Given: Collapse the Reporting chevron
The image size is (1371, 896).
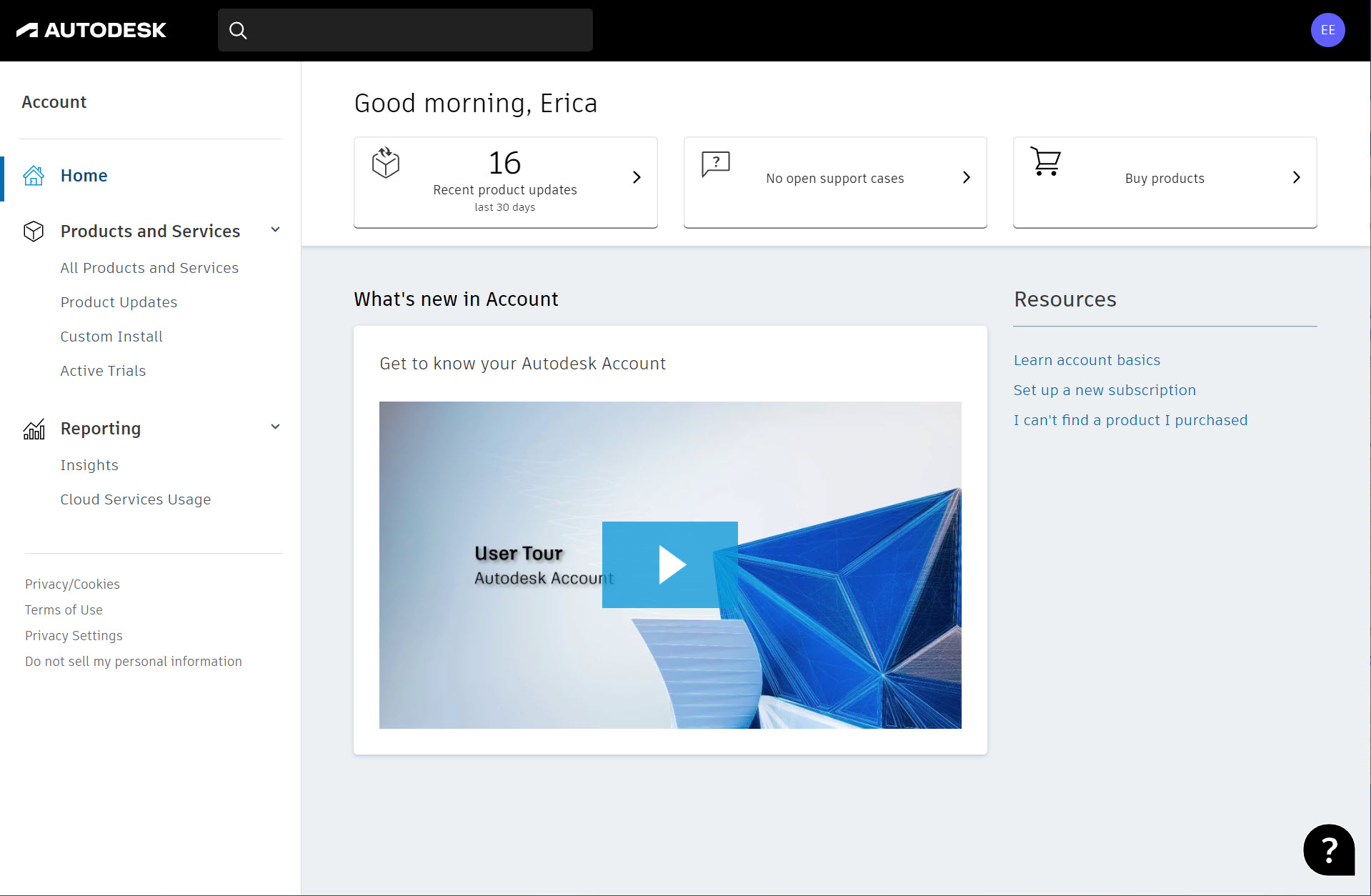Looking at the screenshot, I should [275, 427].
